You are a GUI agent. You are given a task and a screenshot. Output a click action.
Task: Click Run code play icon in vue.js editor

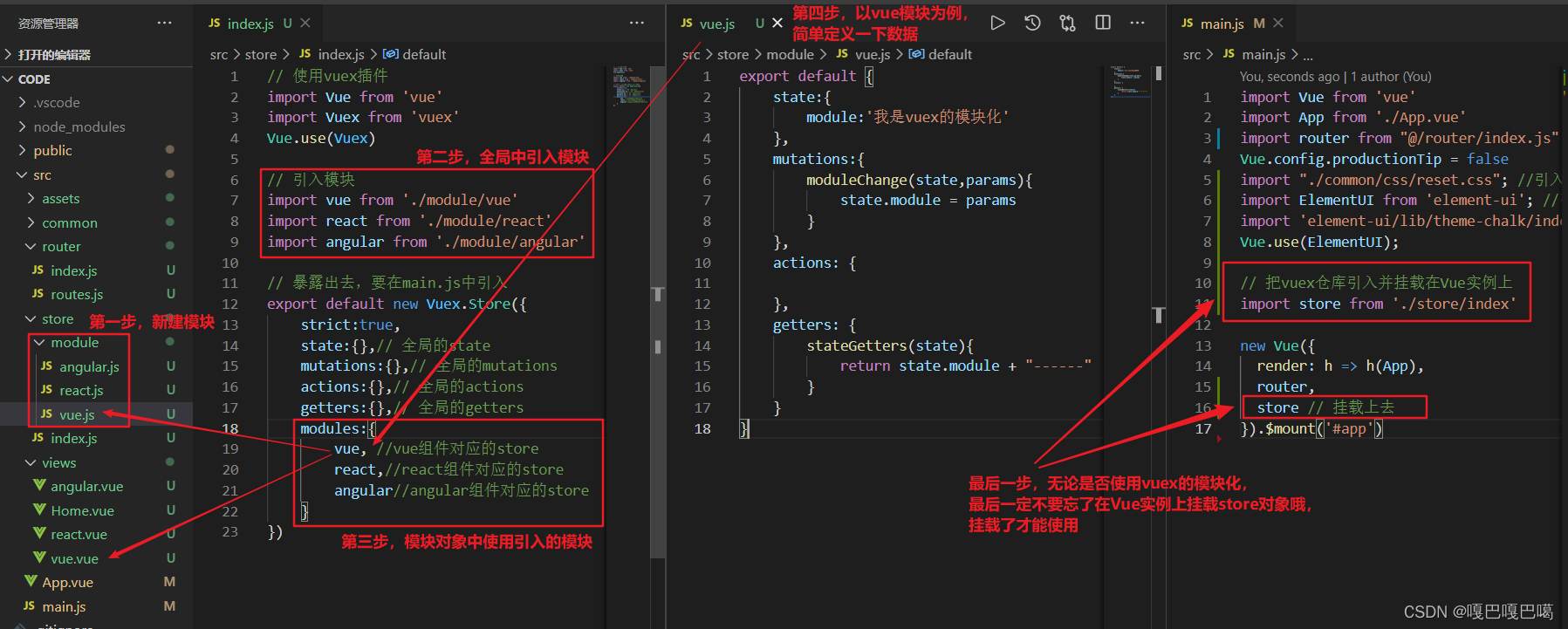tap(997, 23)
